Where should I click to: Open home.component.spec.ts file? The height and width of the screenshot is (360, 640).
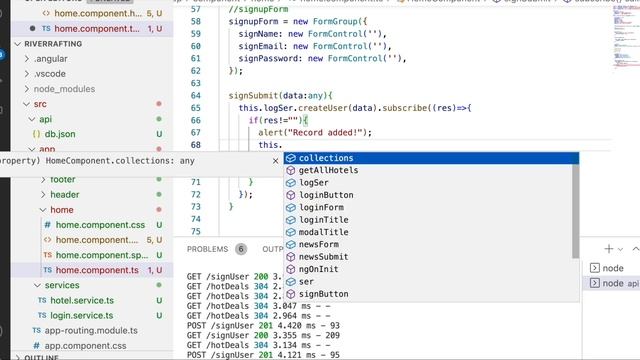click(102, 255)
